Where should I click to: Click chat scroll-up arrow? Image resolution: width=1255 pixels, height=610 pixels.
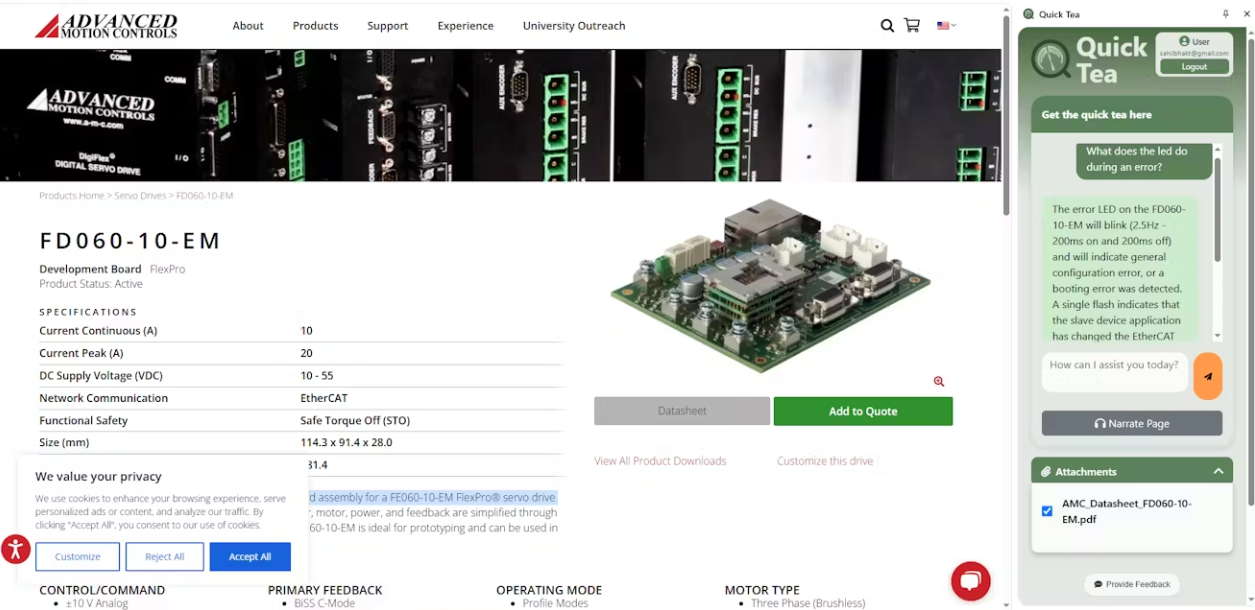click(1217, 149)
